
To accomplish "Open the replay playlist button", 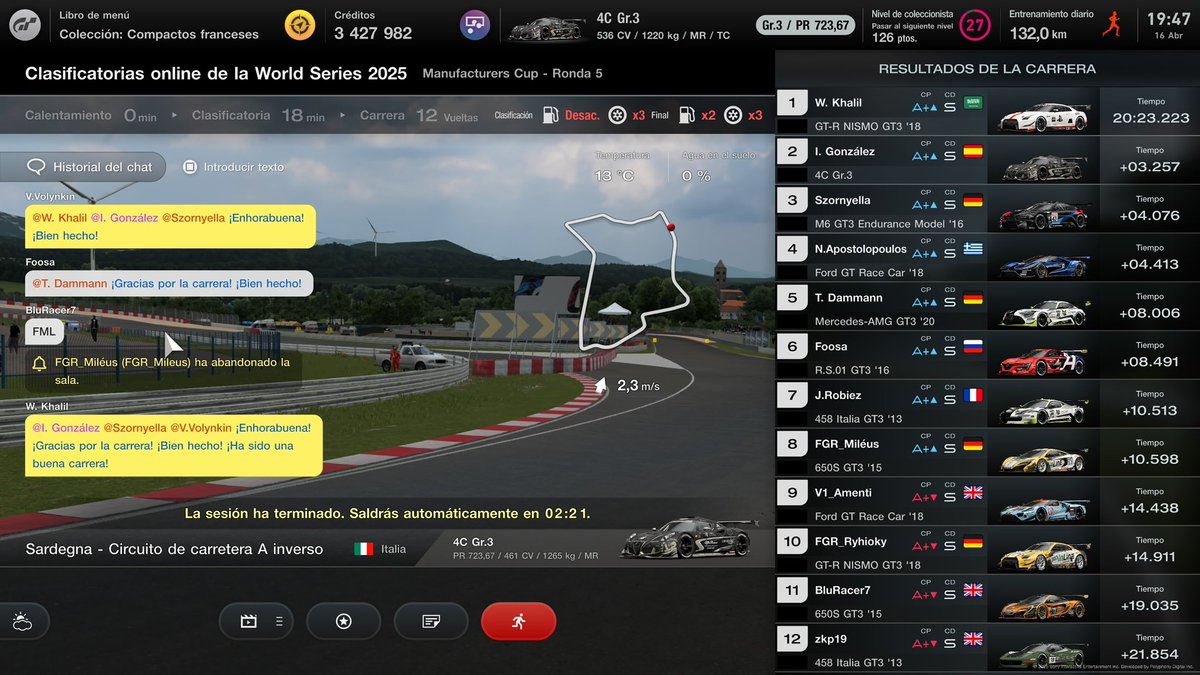I will pyautogui.click(x=256, y=621).
